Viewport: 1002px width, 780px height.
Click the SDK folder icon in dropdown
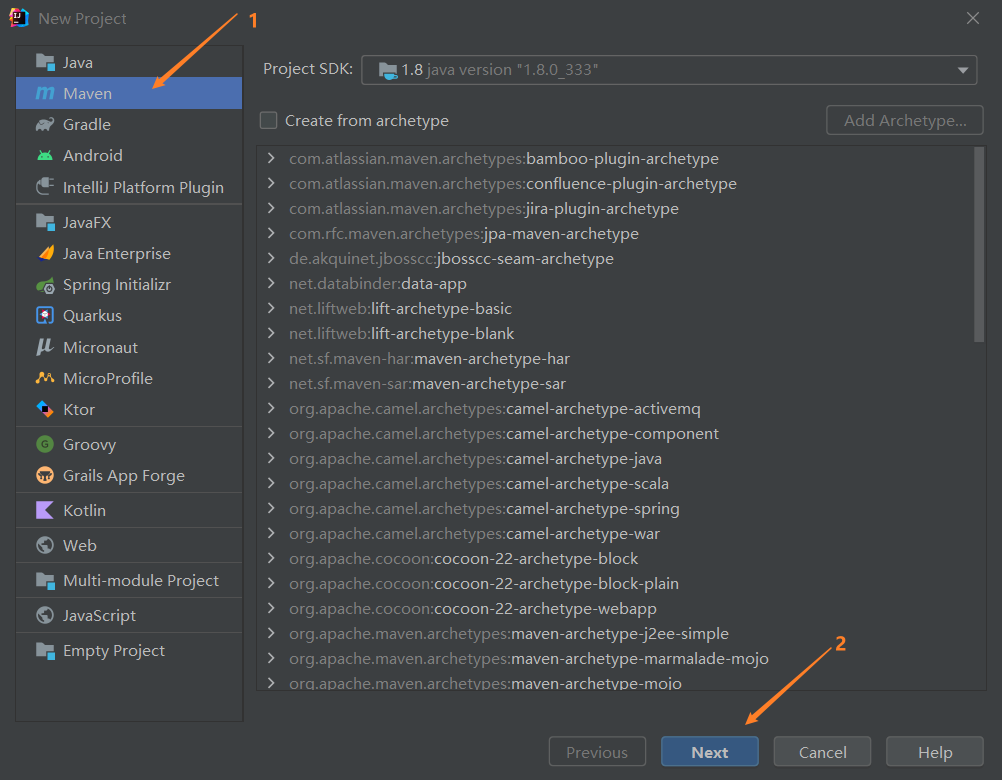click(x=388, y=70)
